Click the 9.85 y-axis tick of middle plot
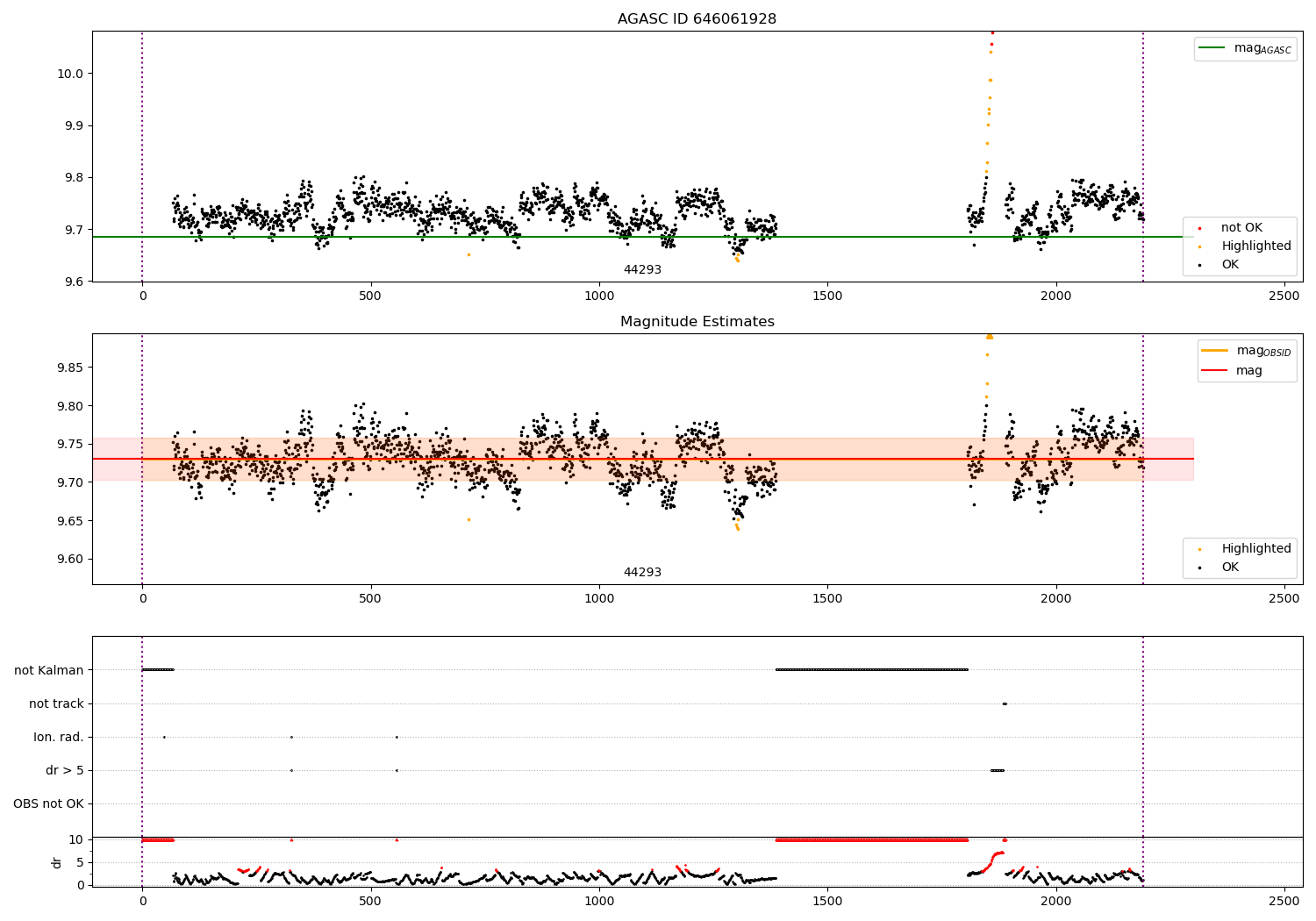 tap(70, 368)
